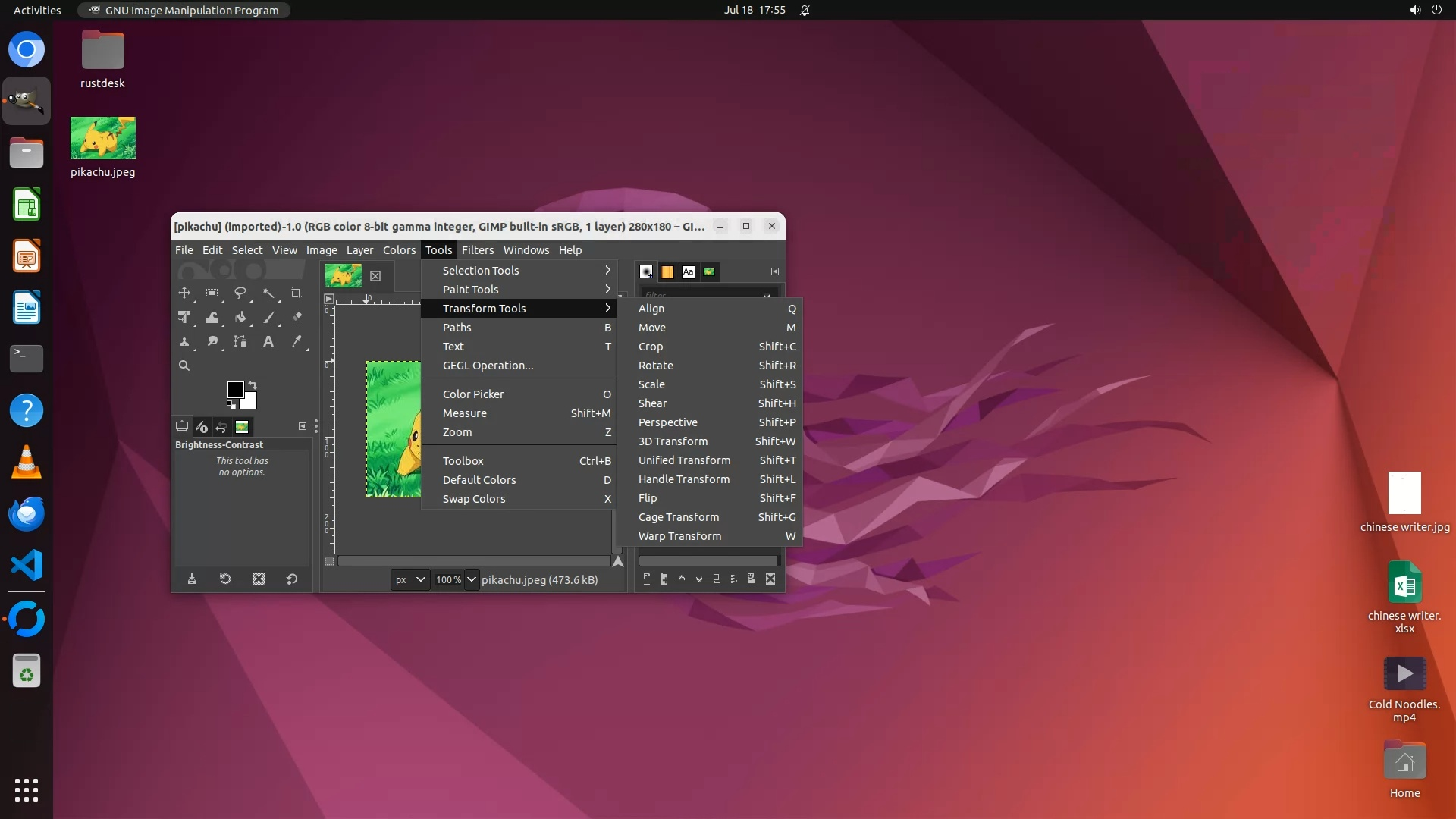This screenshot has height=819, width=1456.
Task: Open the zoom percentage dropdown
Action: (472, 579)
